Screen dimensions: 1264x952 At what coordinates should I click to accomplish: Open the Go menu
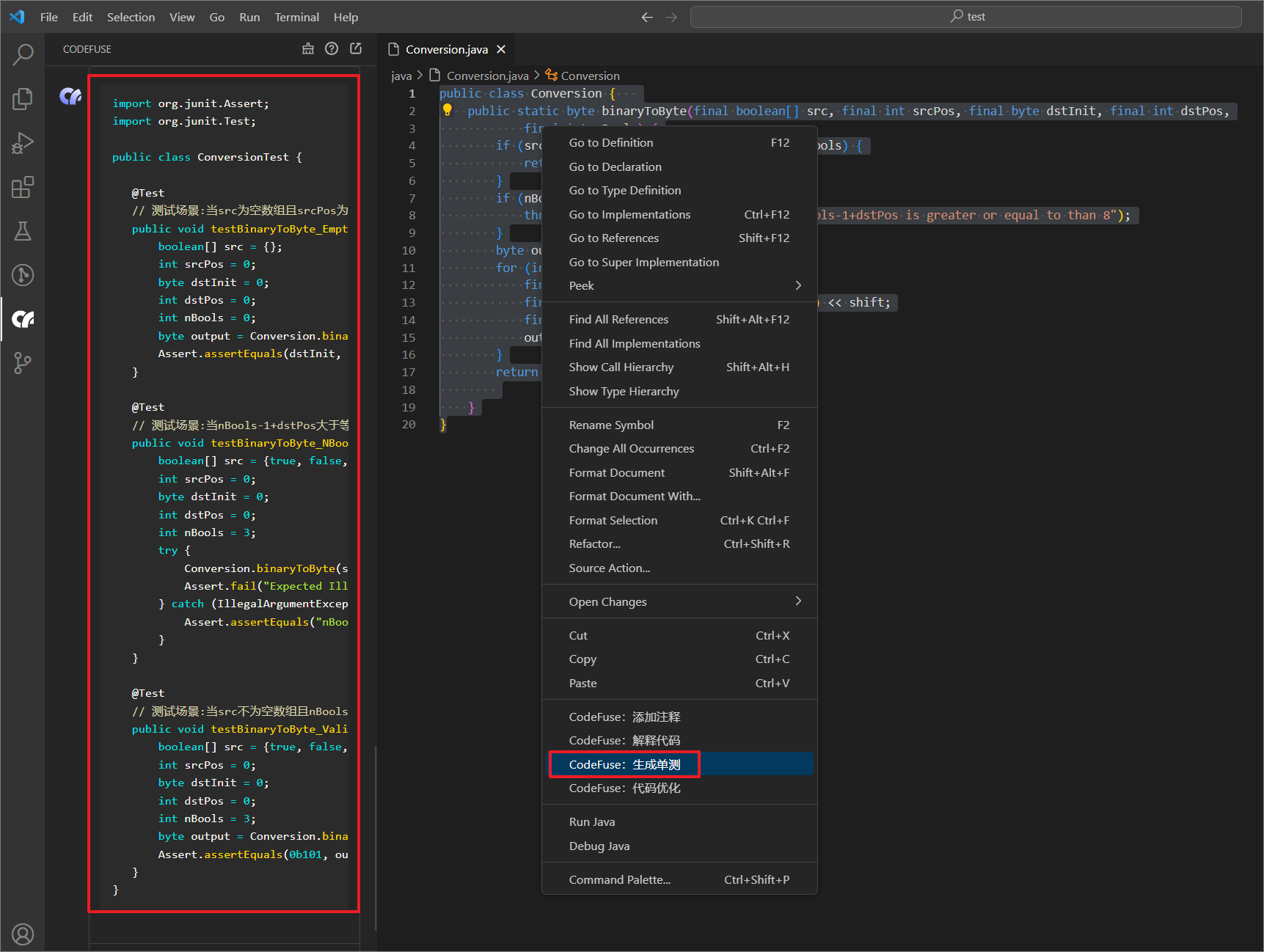point(217,17)
